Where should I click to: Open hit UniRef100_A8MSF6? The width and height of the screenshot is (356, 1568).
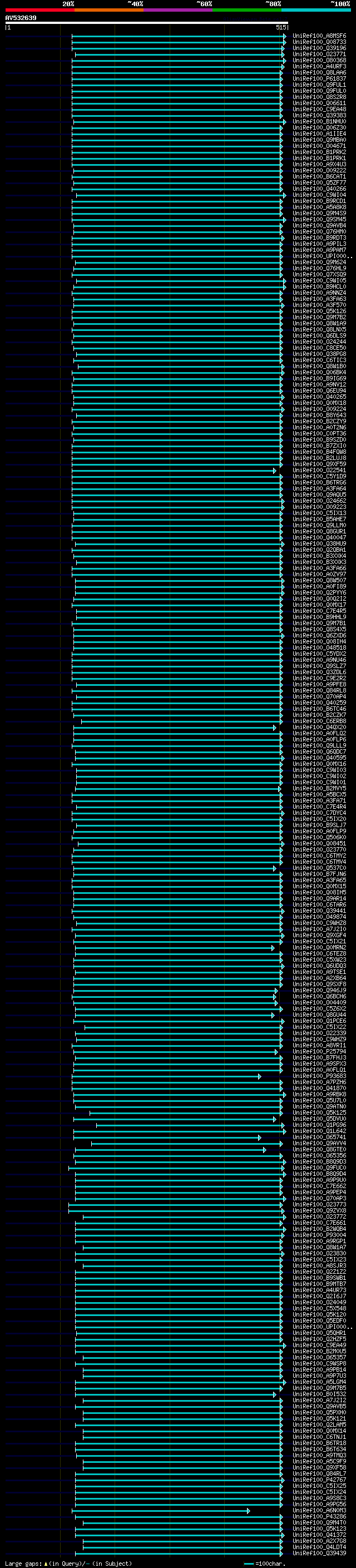point(319,36)
